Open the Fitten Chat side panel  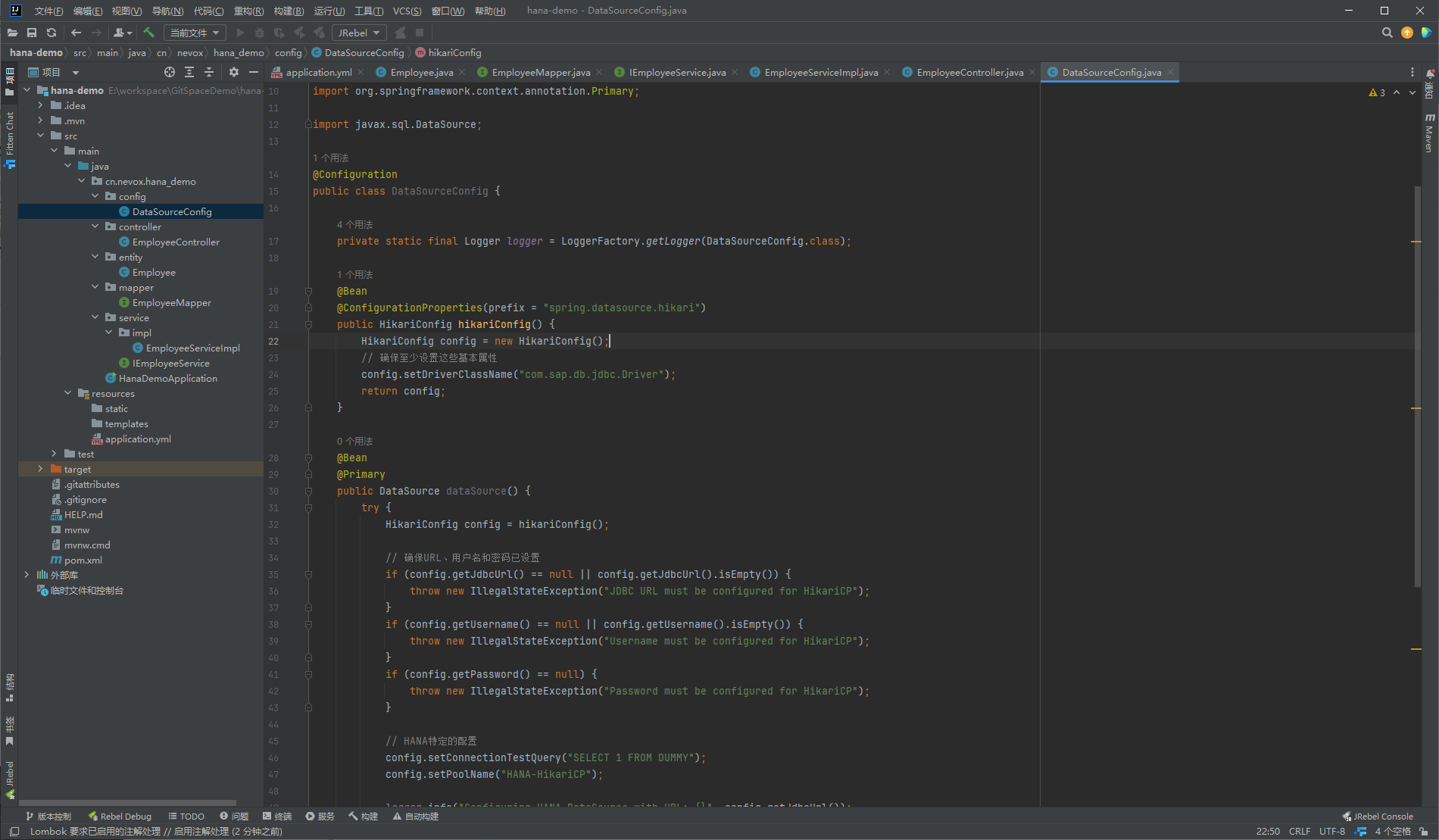tap(10, 139)
